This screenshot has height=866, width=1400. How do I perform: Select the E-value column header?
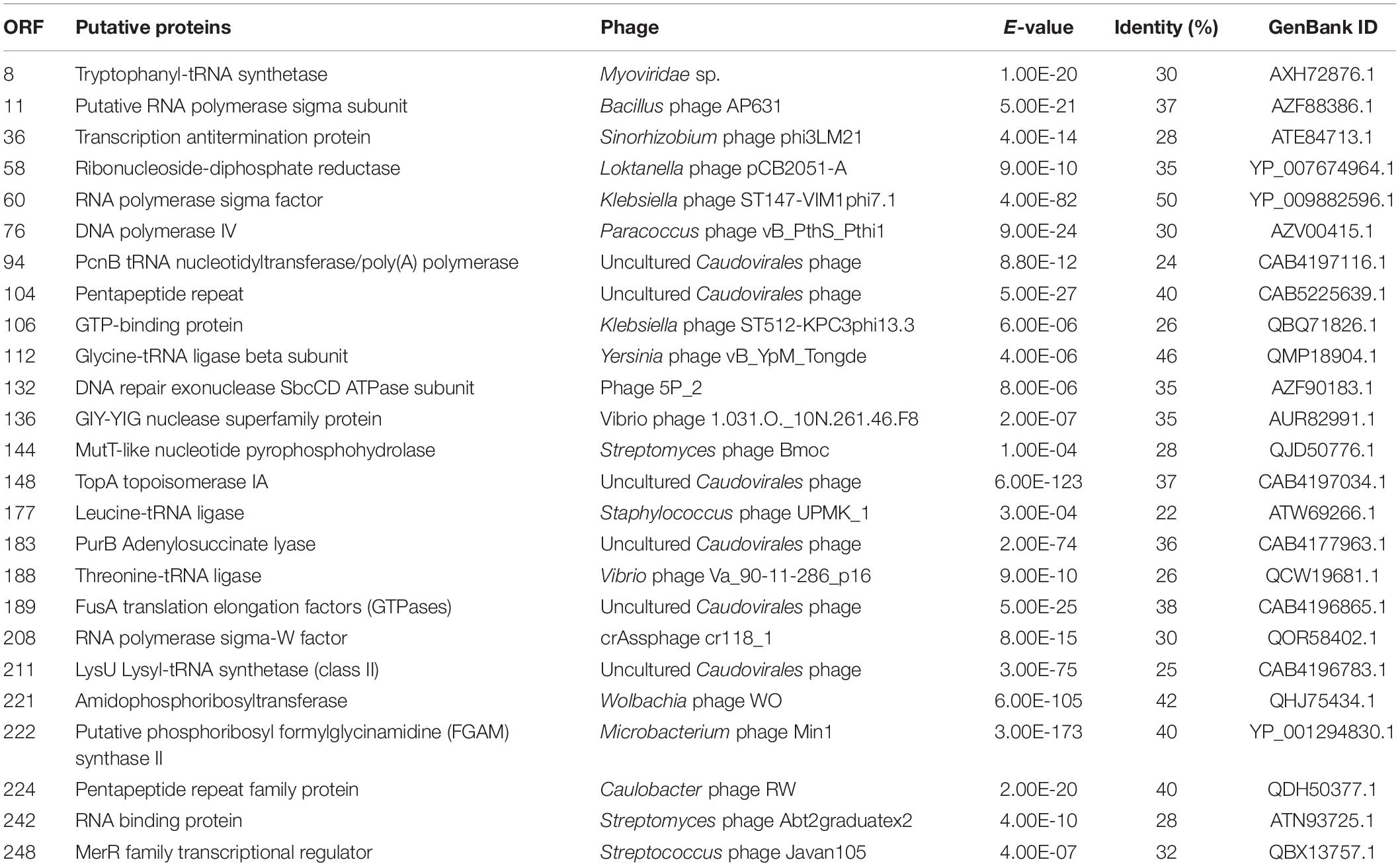pos(1038,27)
